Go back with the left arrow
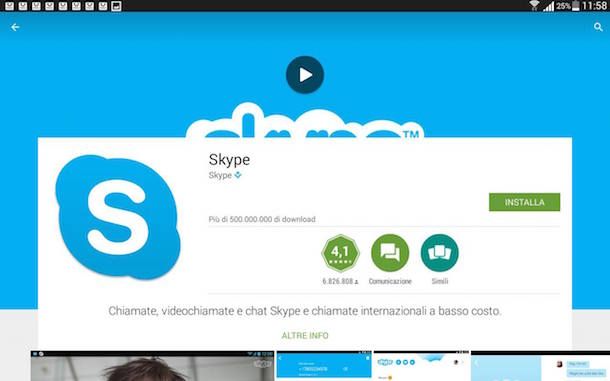 point(15,27)
